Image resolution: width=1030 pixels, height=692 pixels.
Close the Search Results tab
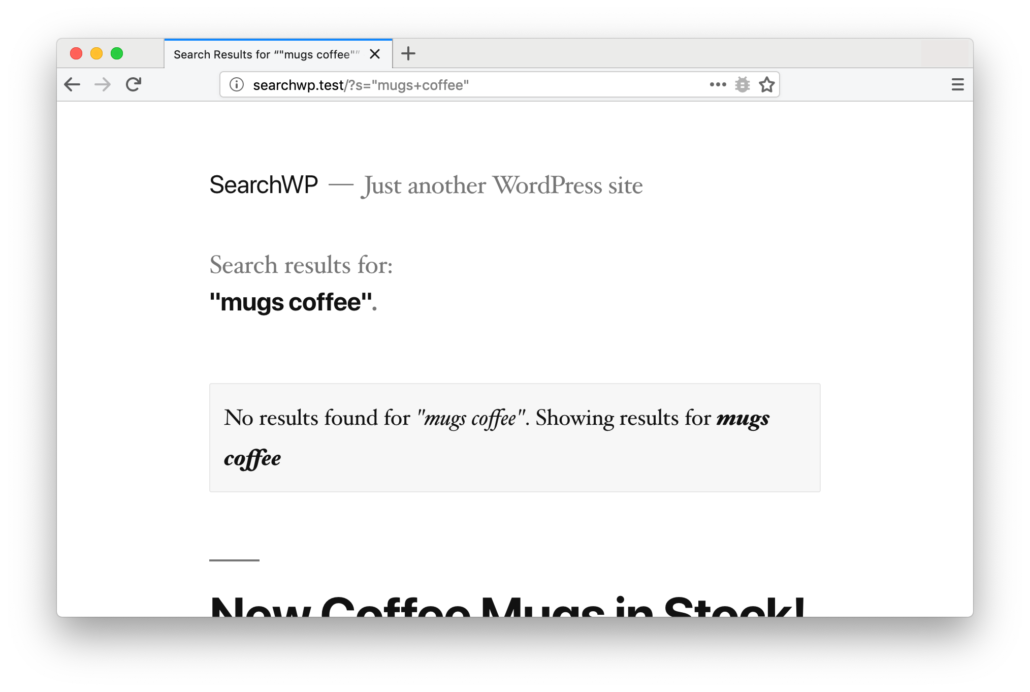[x=375, y=54]
